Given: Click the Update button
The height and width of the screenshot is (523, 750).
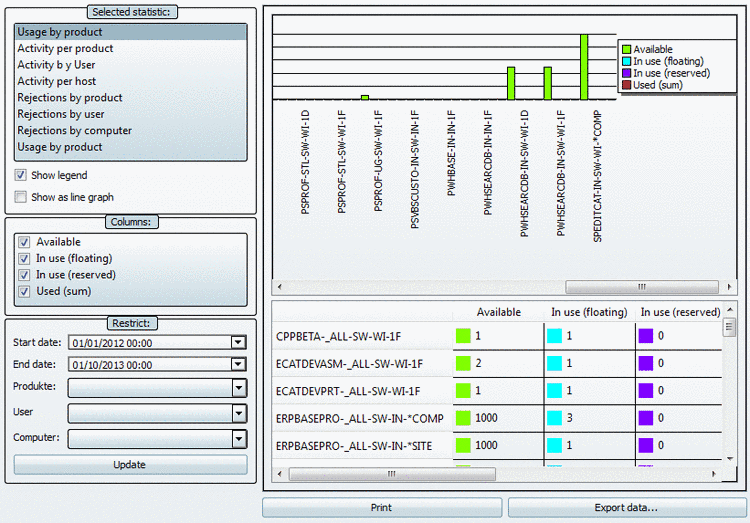Looking at the screenshot, I should pos(131,465).
